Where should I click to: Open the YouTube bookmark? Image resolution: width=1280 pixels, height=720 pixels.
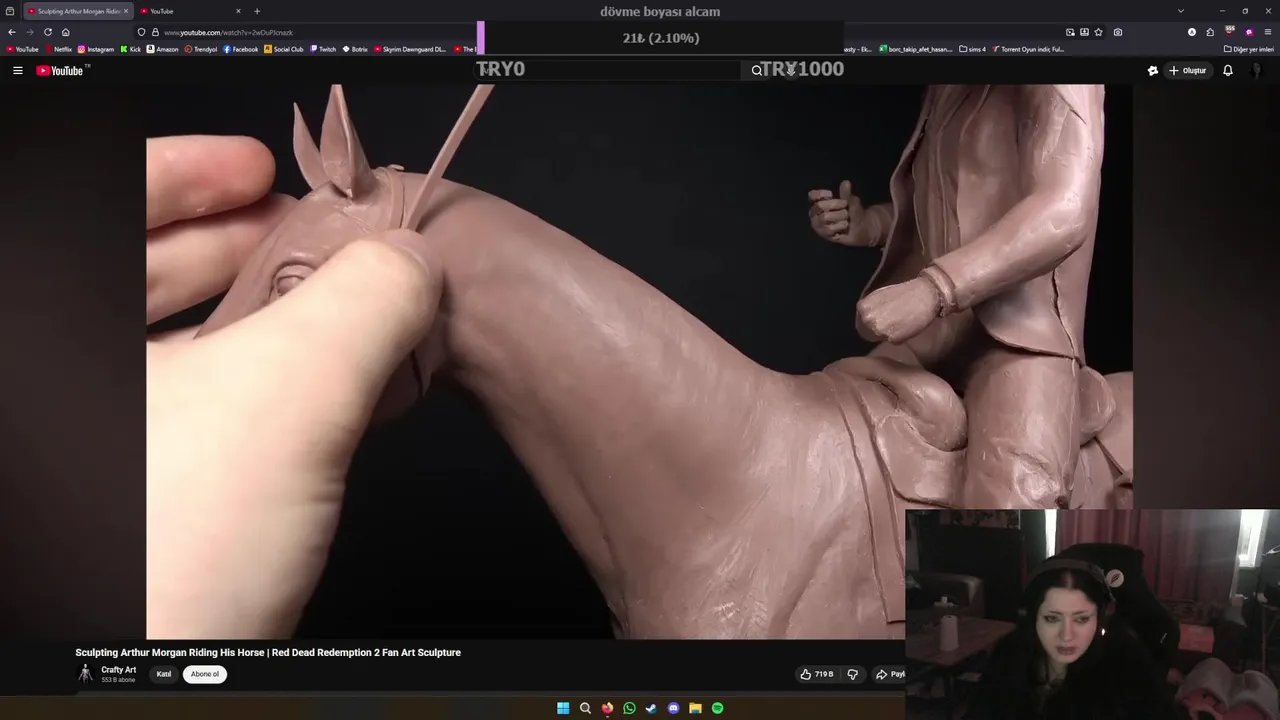[x=22, y=49]
